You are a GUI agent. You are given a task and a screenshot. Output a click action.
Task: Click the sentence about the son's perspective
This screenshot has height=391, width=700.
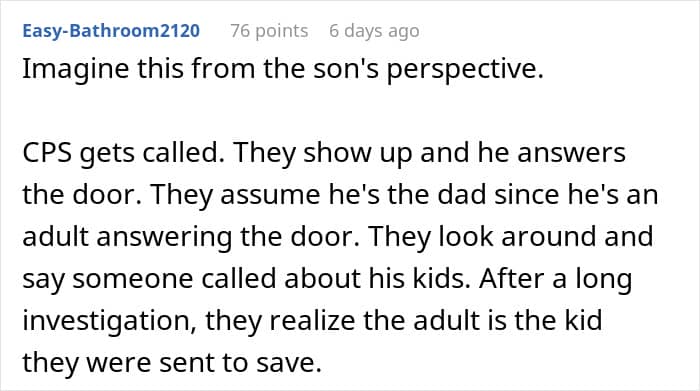(283, 70)
